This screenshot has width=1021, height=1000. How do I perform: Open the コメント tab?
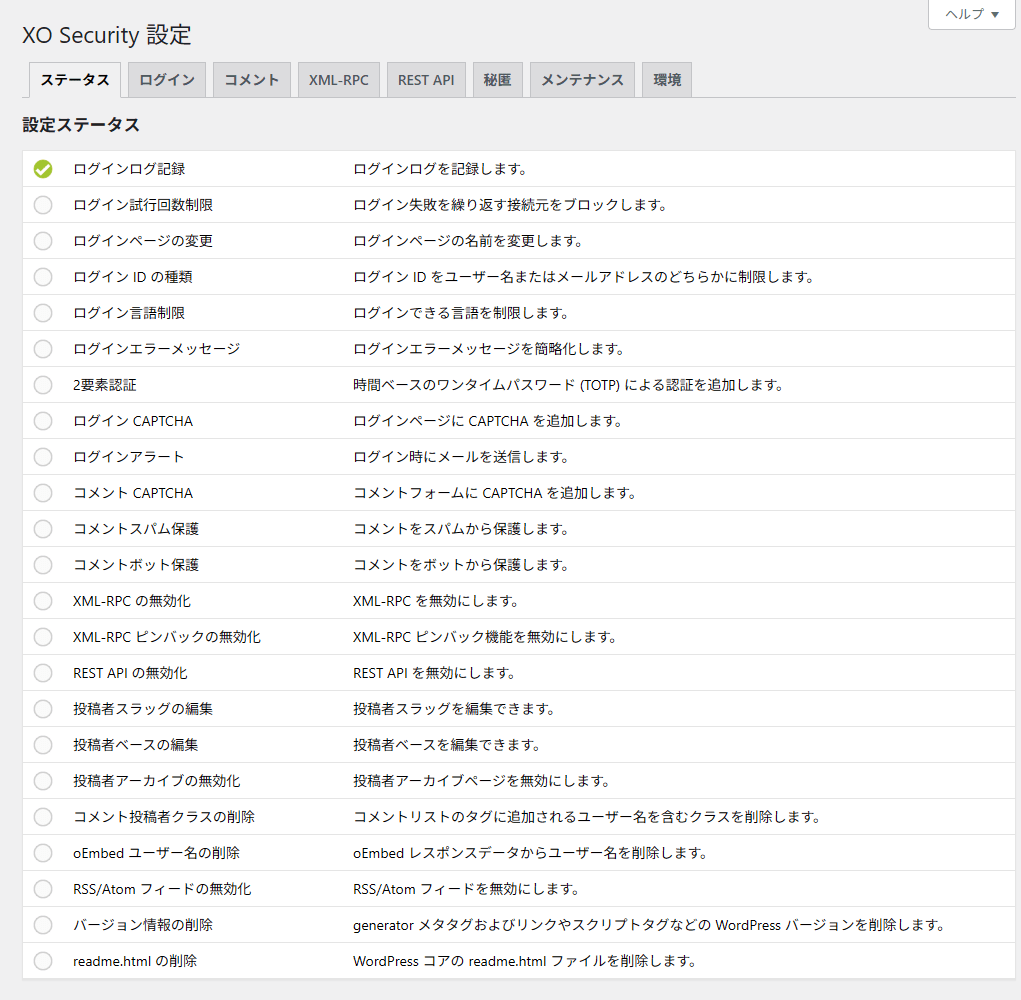251,80
